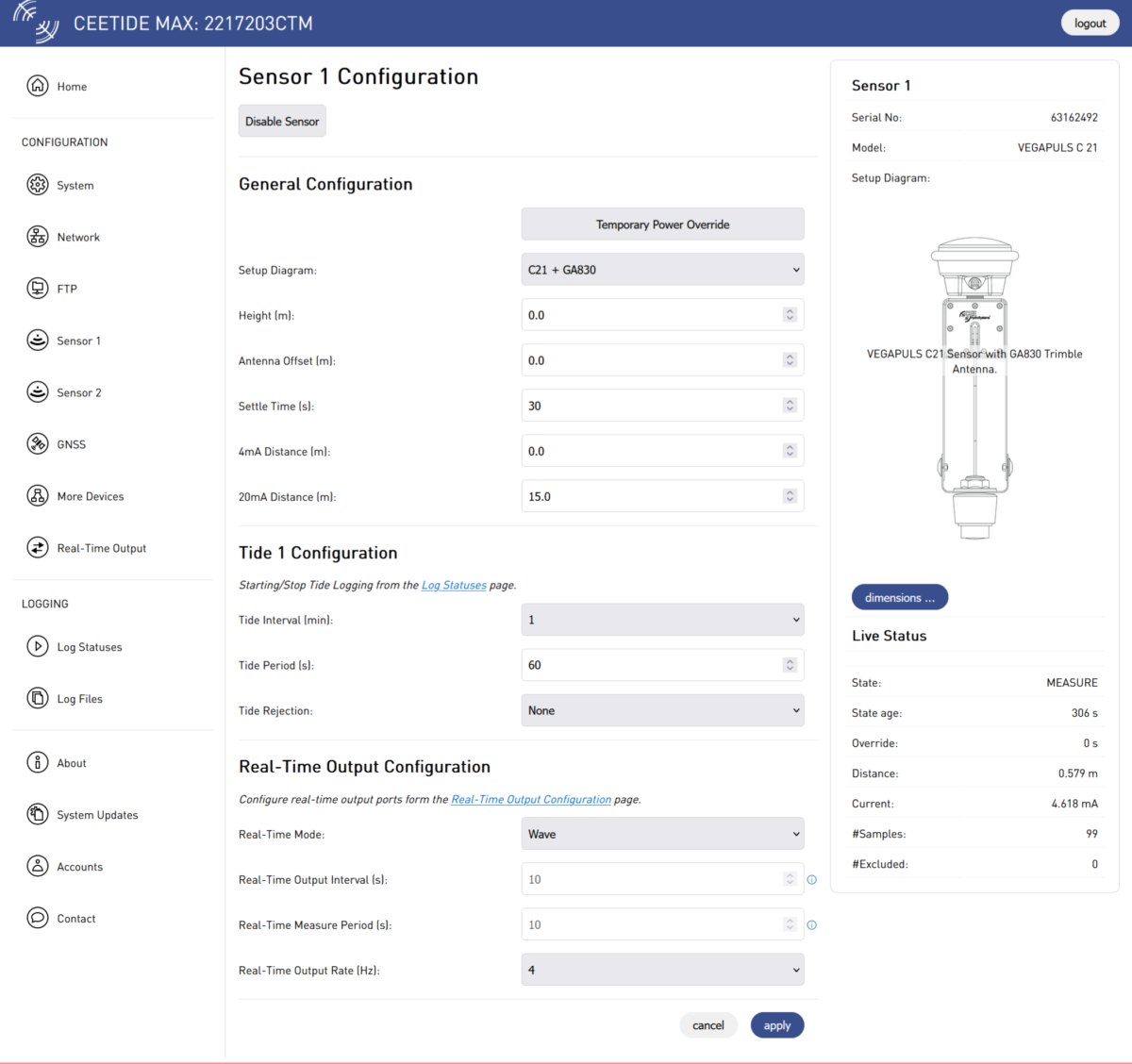Open System settings gear icon
The image size is (1132, 1064).
pos(38,185)
